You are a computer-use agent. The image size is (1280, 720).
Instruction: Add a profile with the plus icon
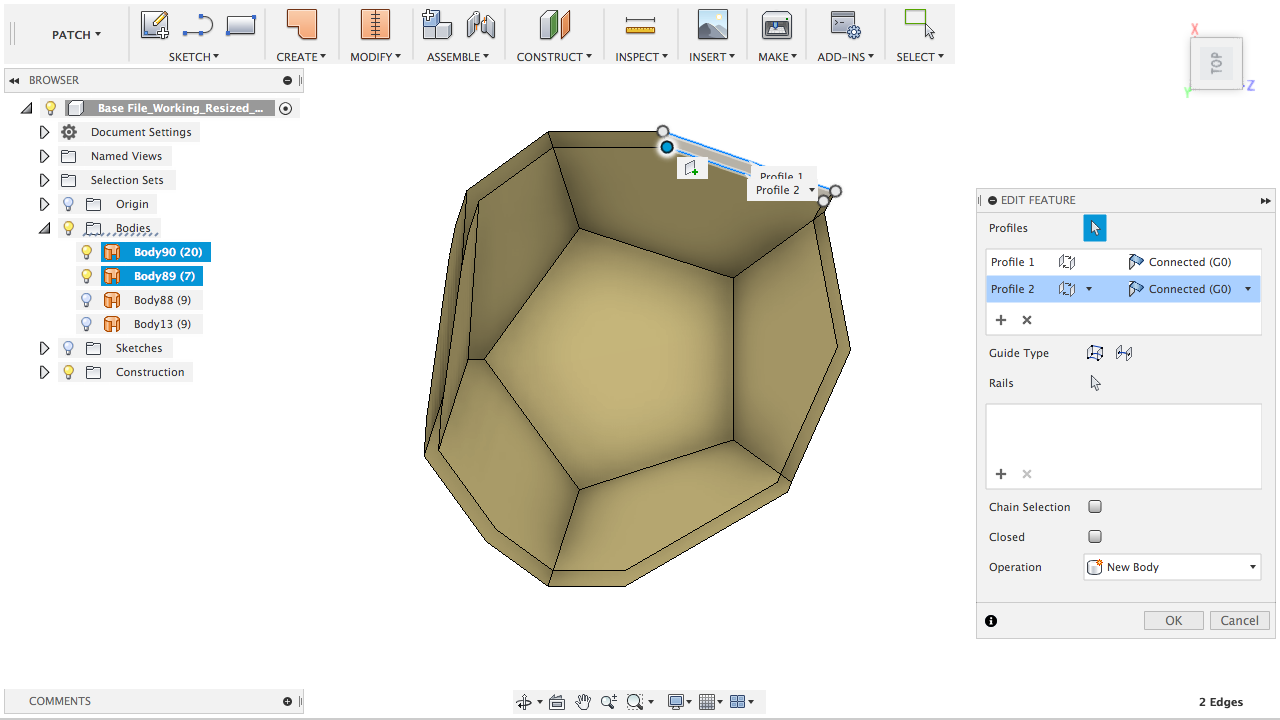(x=1001, y=320)
